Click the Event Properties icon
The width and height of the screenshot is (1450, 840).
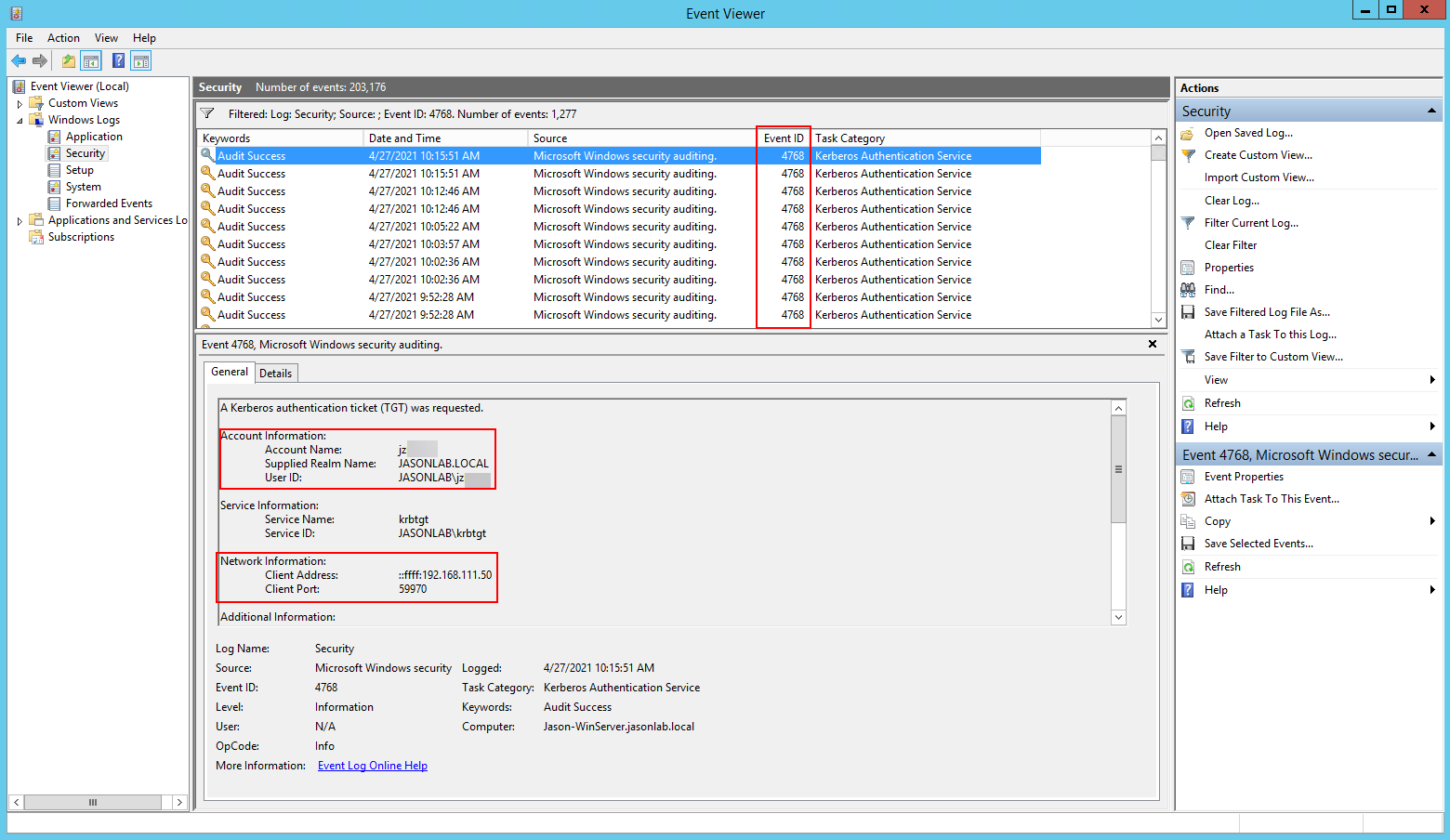pos(1188,476)
